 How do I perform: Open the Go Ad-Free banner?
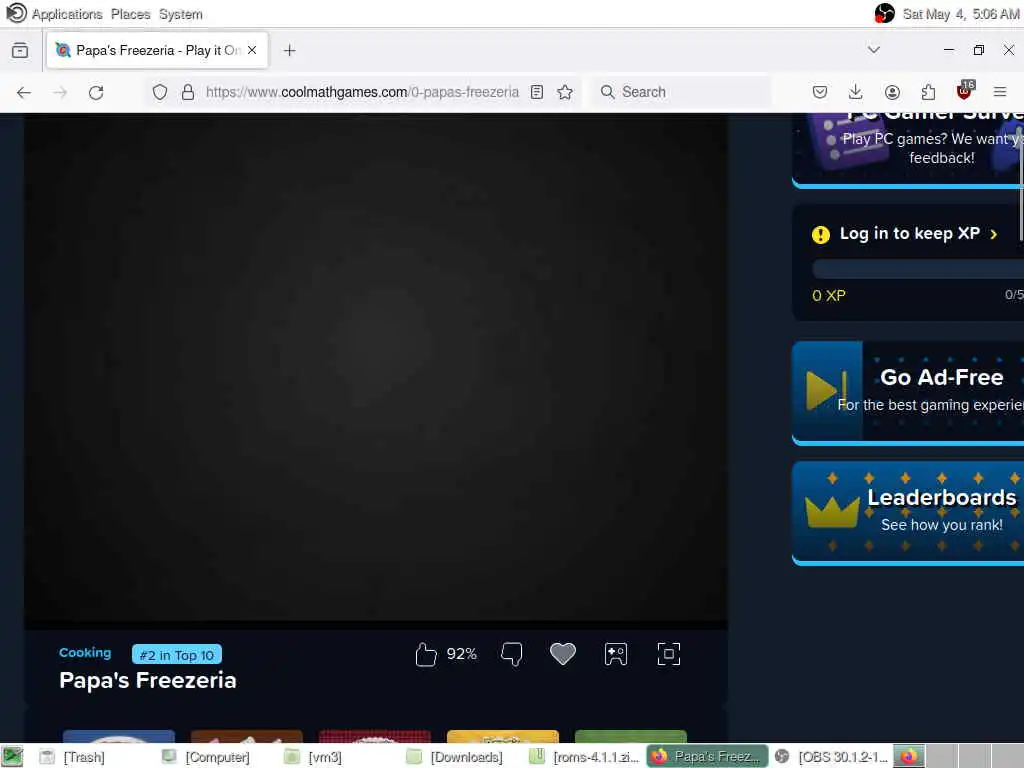tap(908, 392)
